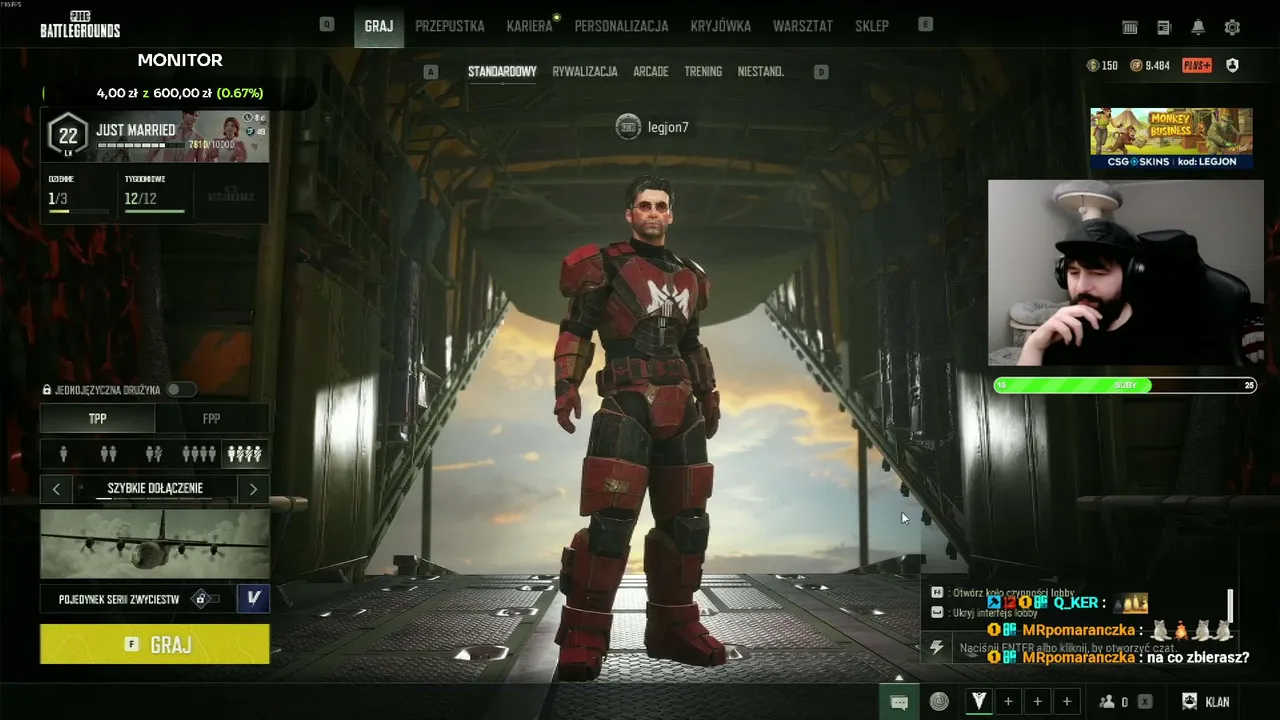Select the Rywalizacja game mode
Image resolution: width=1280 pixels, height=720 pixels.
tap(585, 72)
